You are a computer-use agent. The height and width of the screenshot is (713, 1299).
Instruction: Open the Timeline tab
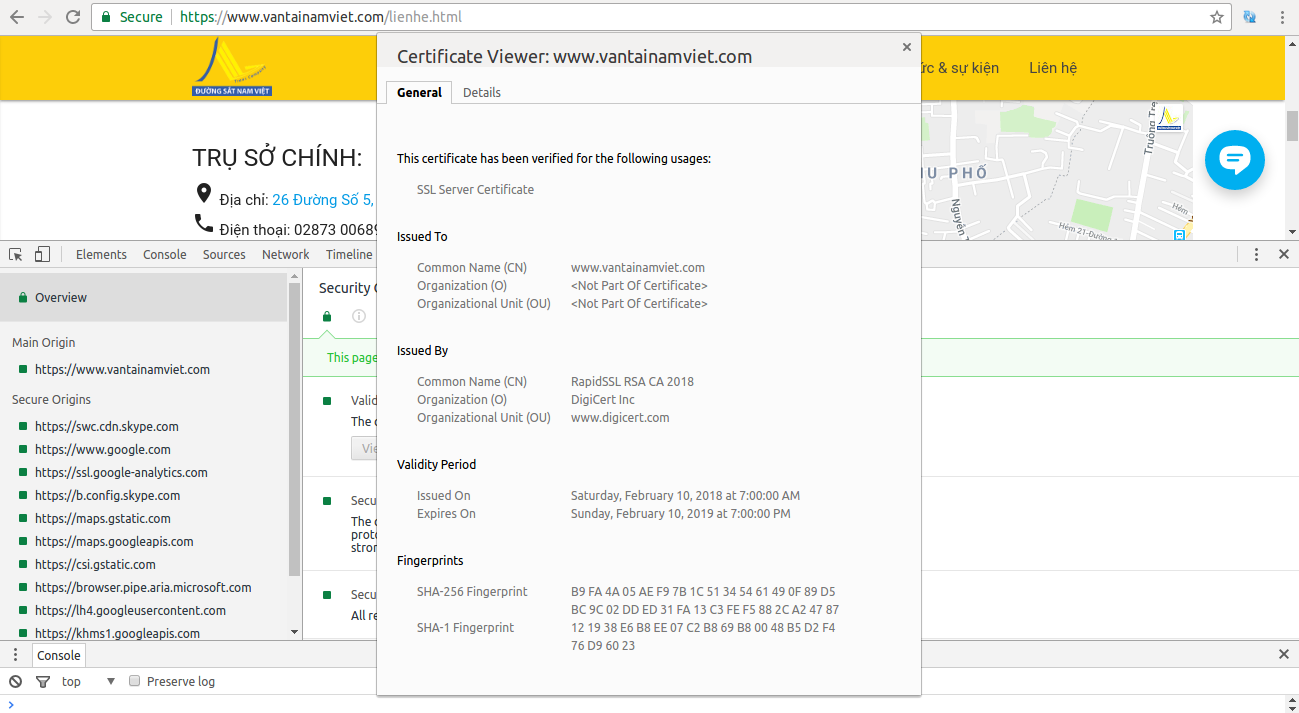click(349, 254)
